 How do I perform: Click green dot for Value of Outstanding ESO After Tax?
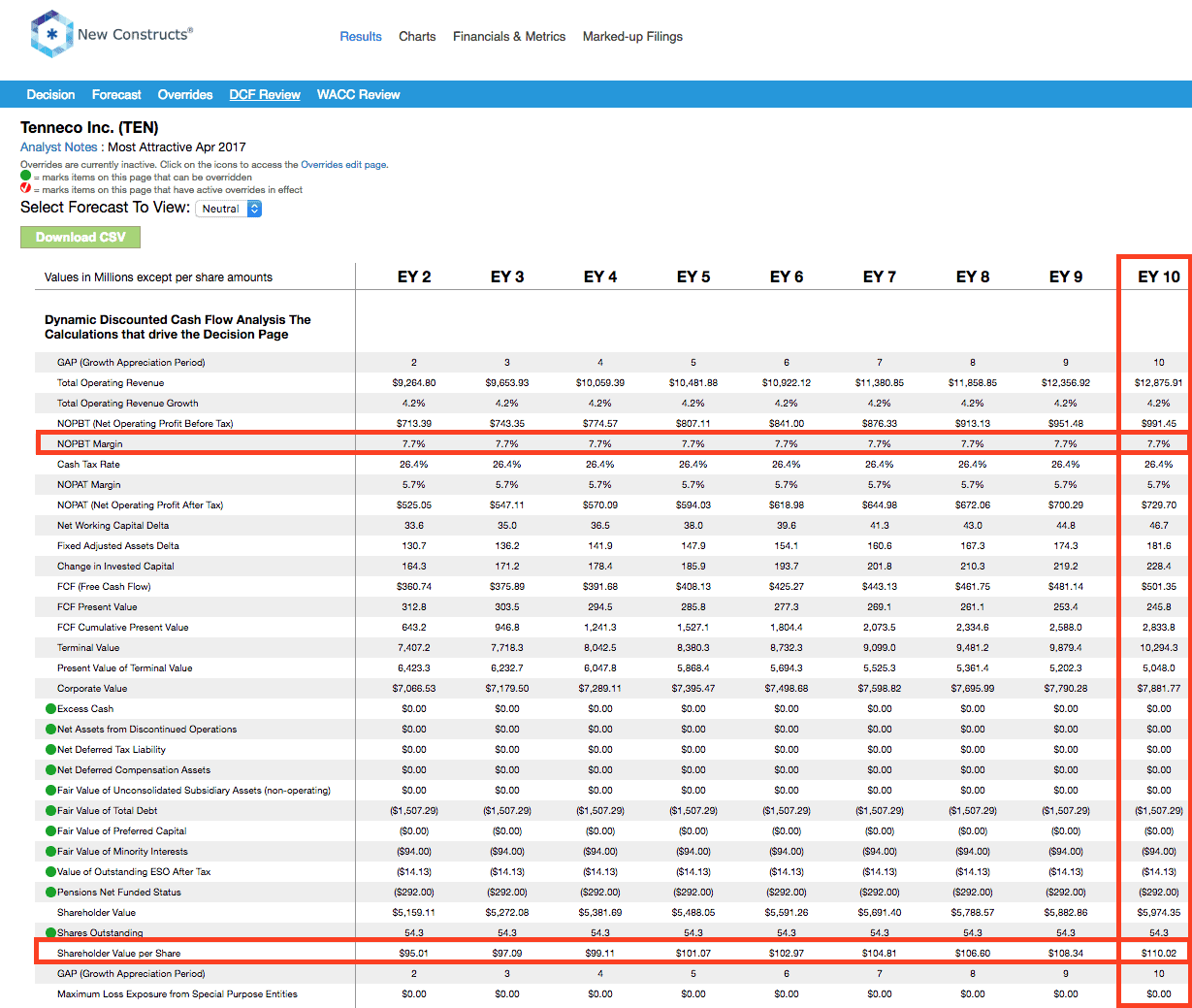(x=50, y=872)
